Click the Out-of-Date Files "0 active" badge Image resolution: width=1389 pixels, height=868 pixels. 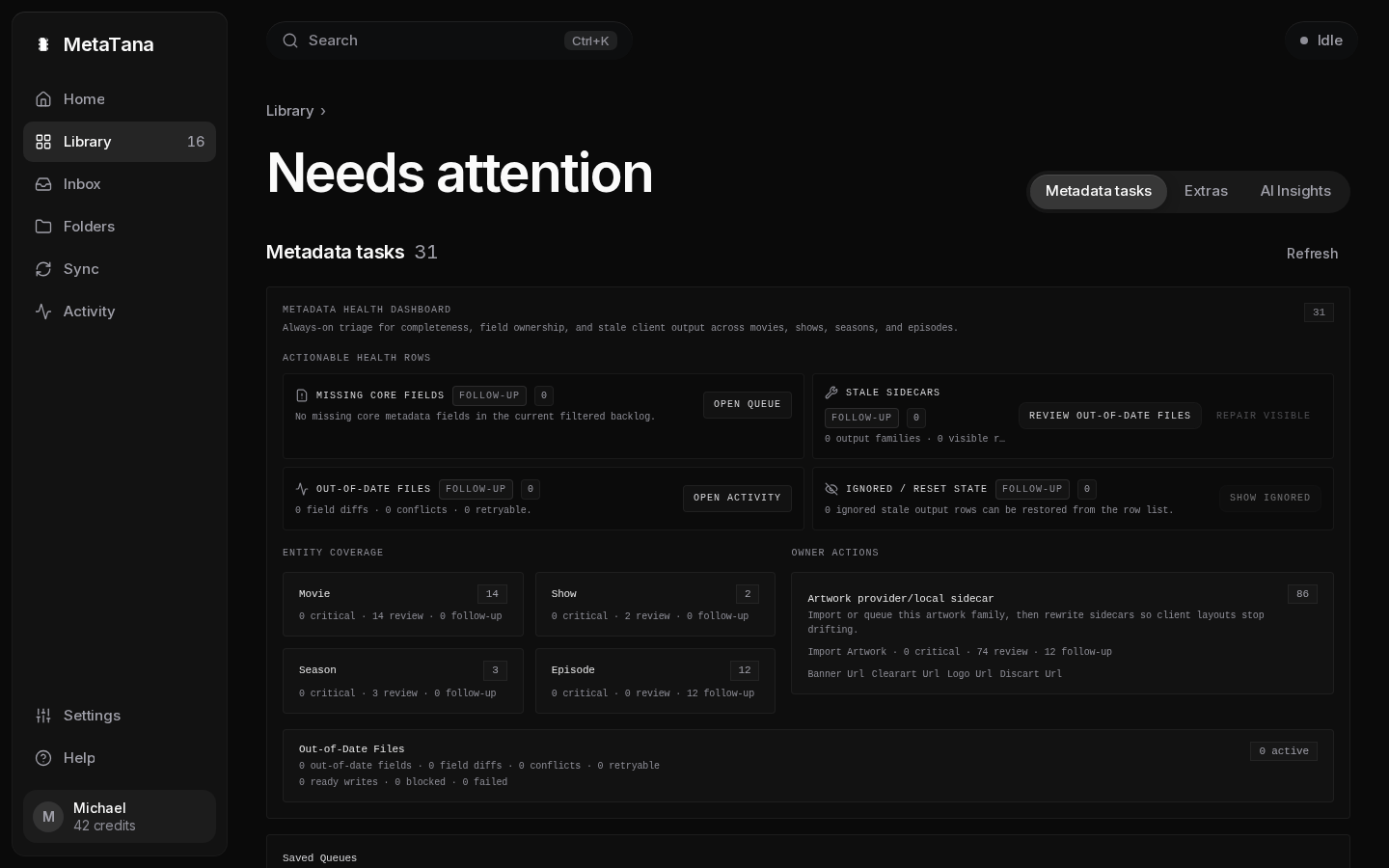(x=1284, y=751)
